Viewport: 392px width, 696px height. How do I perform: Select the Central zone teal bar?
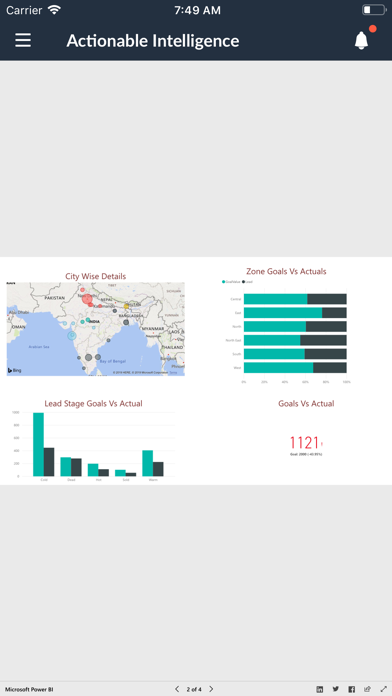click(276, 299)
